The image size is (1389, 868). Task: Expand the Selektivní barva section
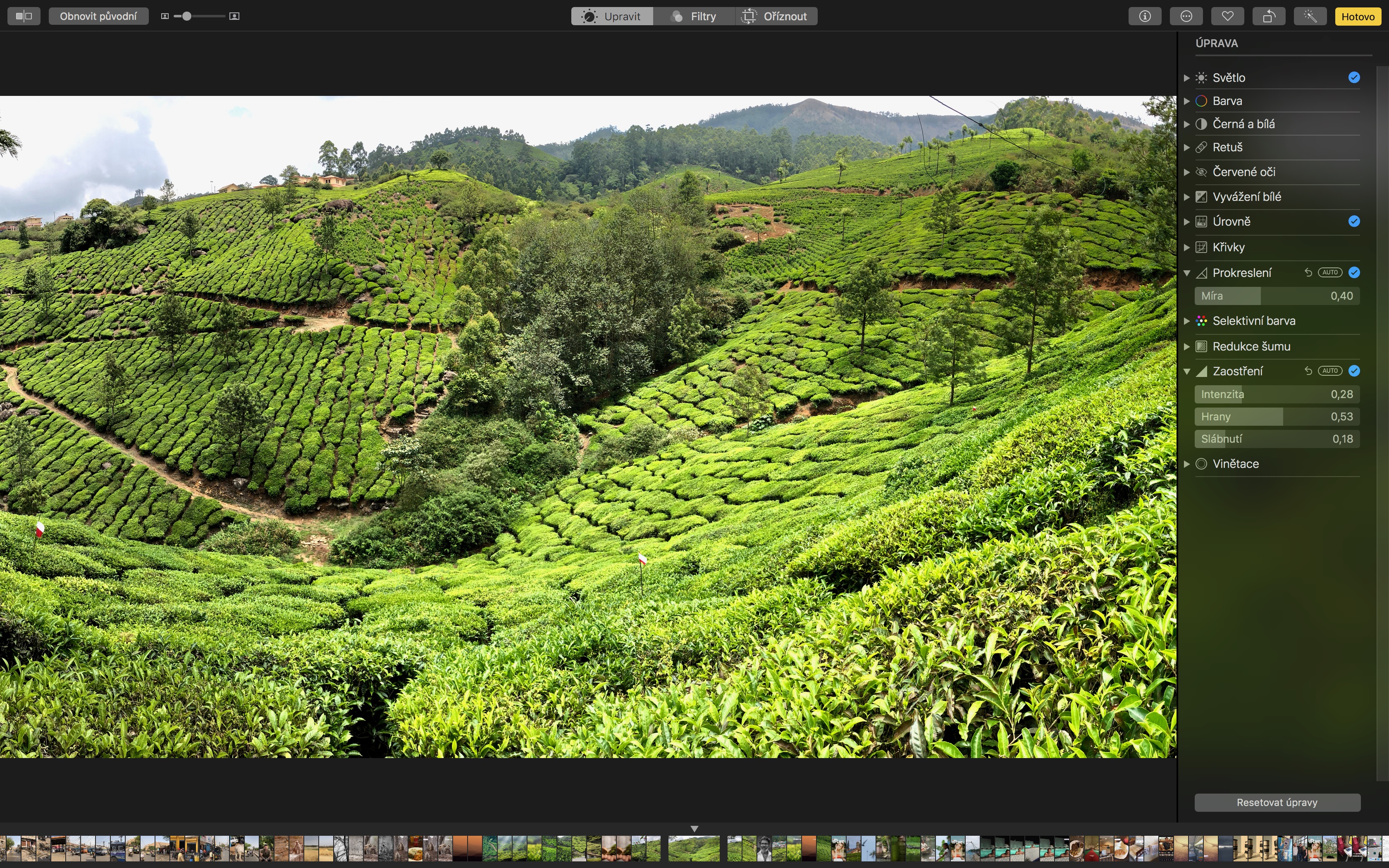coord(1186,321)
